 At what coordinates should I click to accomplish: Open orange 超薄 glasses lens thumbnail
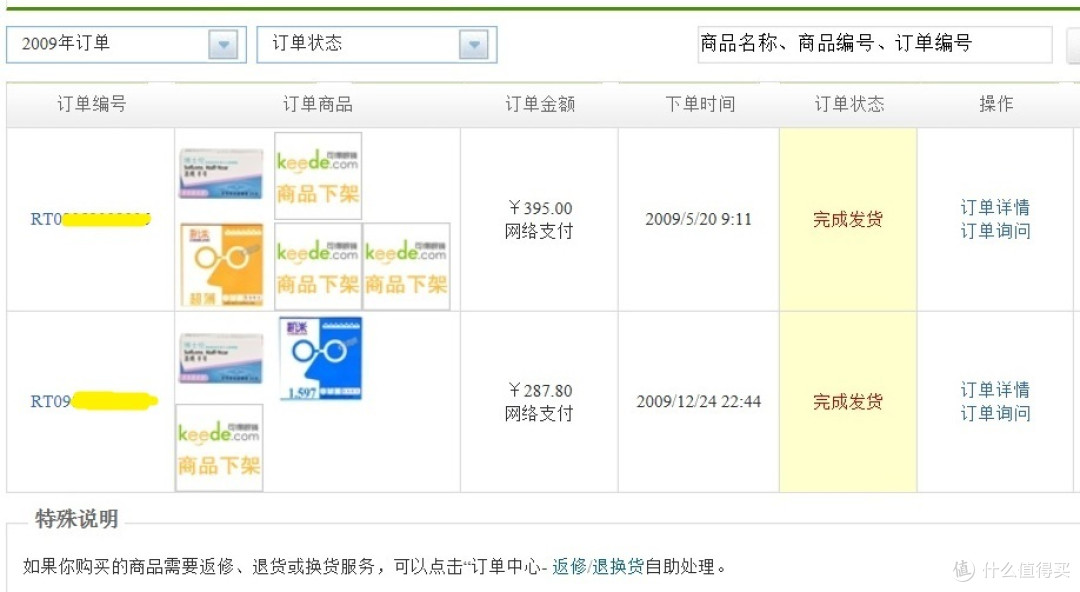point(221,265)
